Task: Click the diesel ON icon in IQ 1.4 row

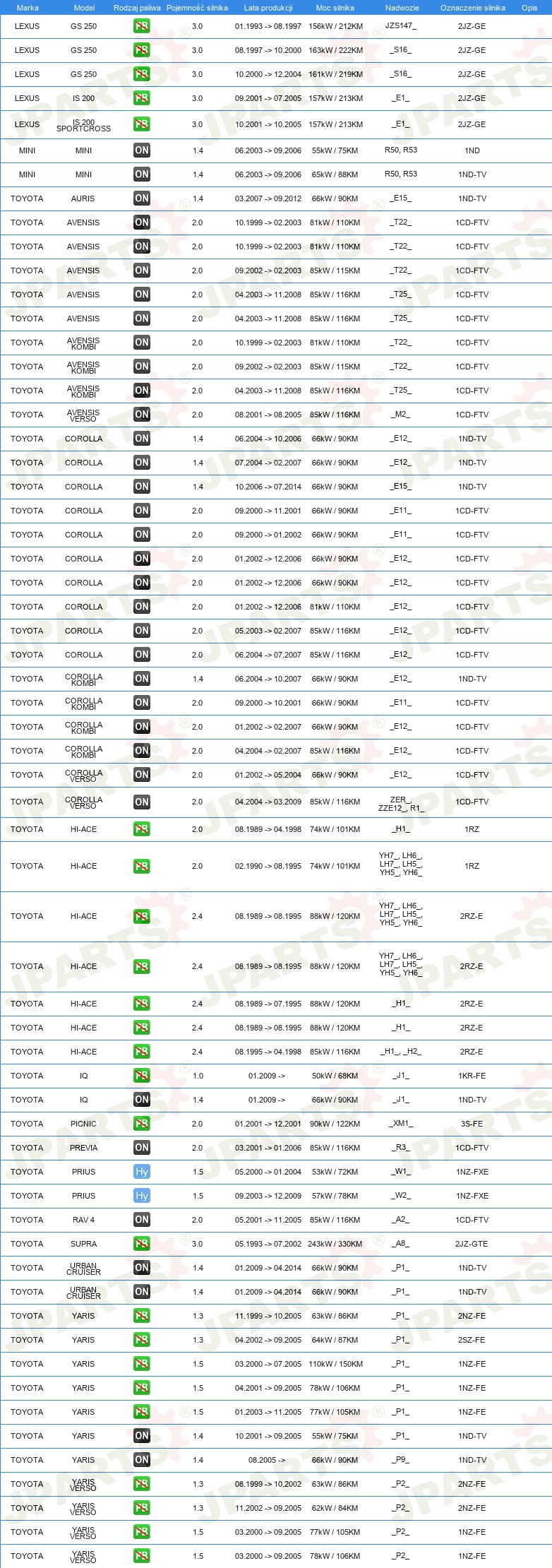Action: (x=142, y=1100)
